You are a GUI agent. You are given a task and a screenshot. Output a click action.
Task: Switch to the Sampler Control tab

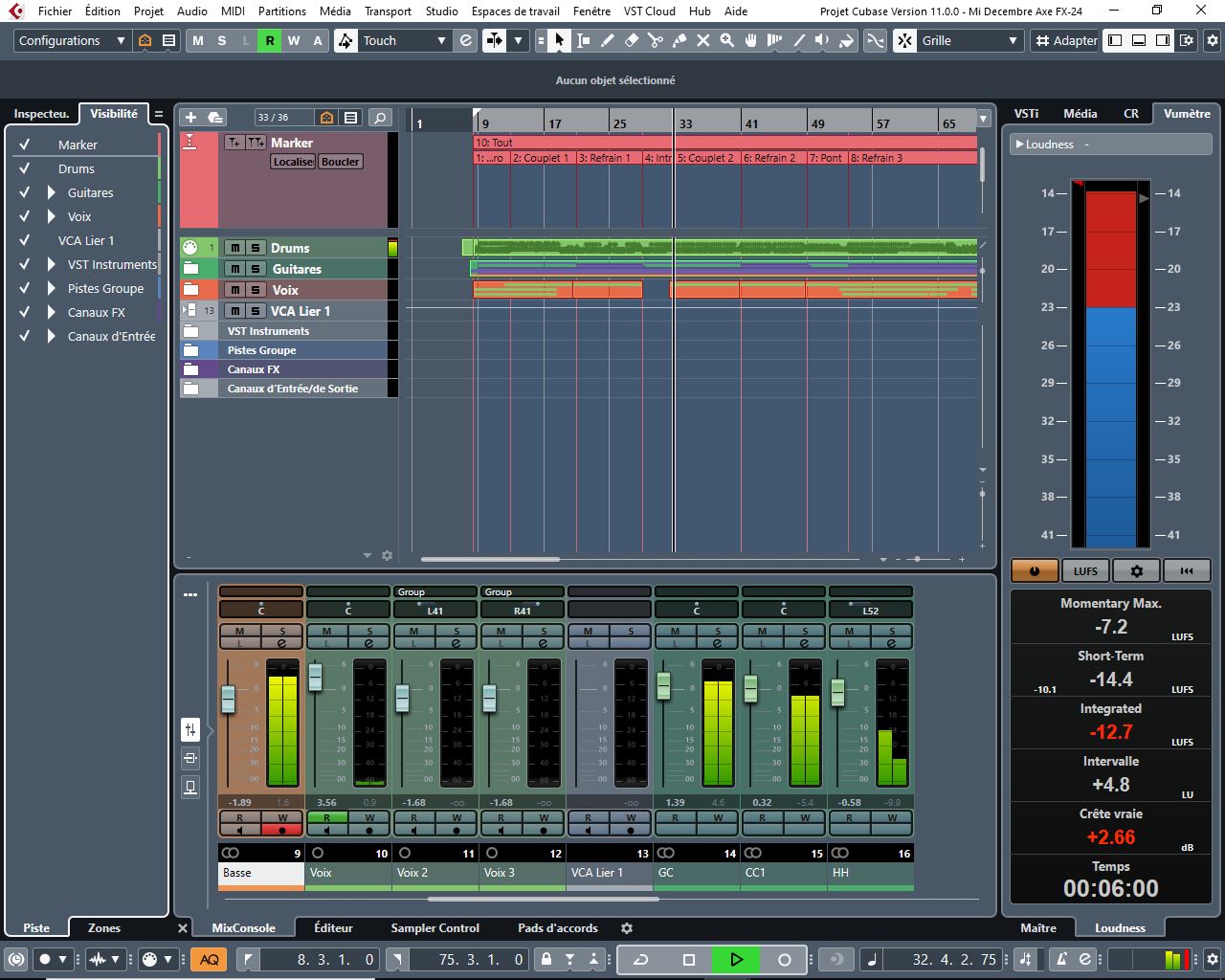point(434,927)
